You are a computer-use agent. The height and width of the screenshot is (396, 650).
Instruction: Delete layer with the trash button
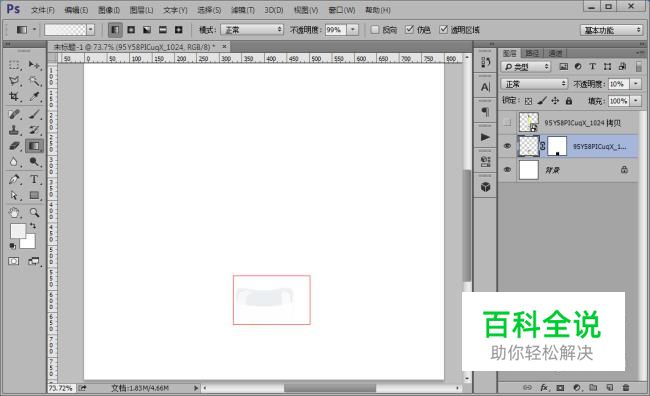tap(626, 388)
